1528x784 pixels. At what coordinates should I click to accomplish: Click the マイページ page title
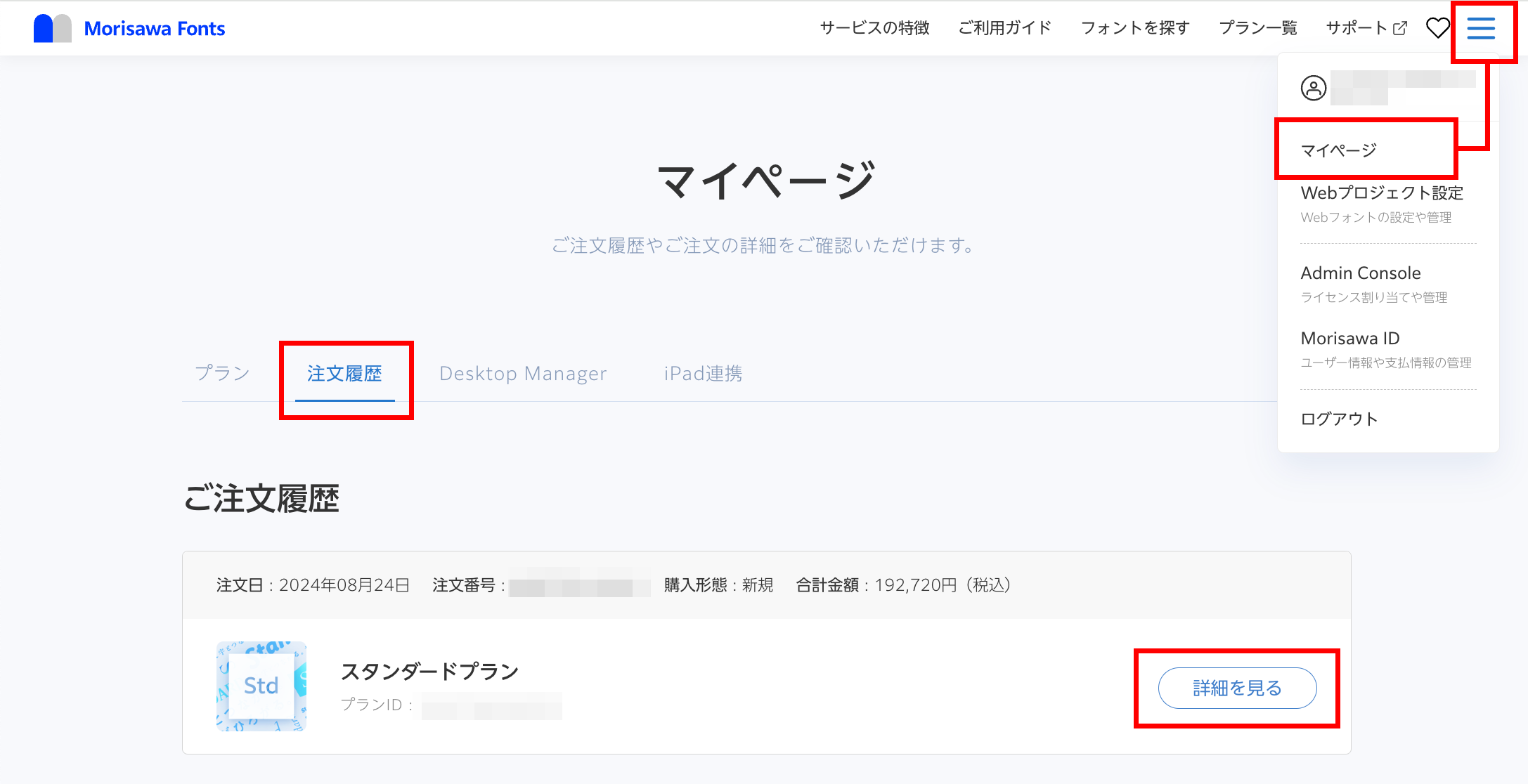point(765,181)
